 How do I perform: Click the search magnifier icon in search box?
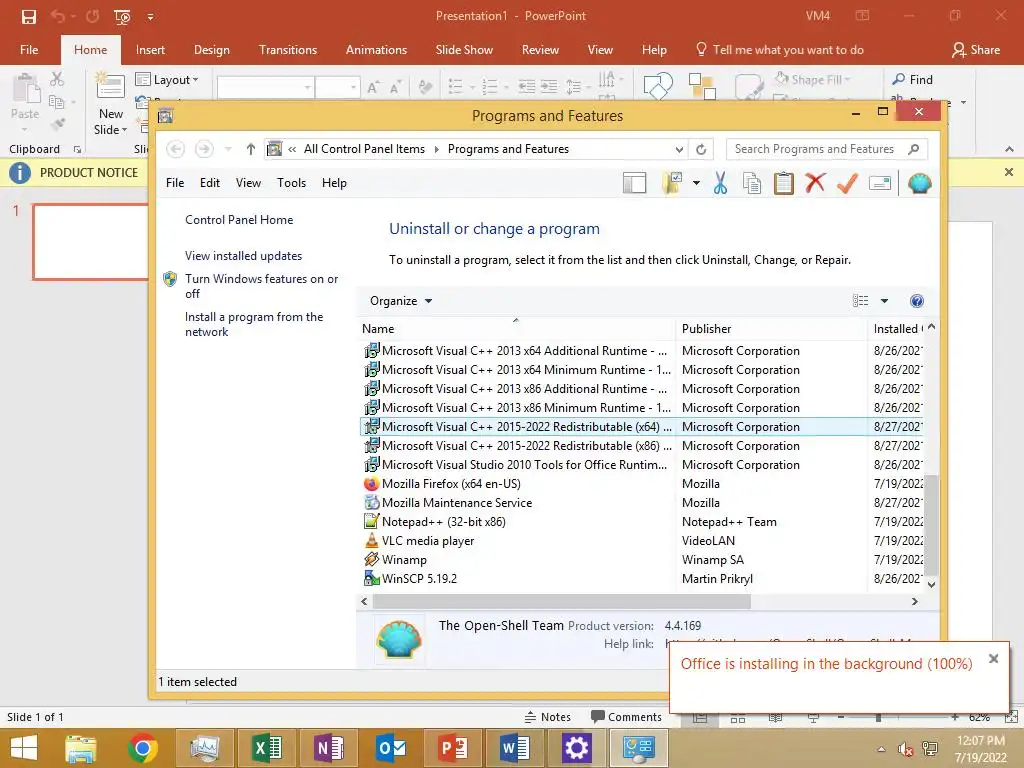coord(914,150)
